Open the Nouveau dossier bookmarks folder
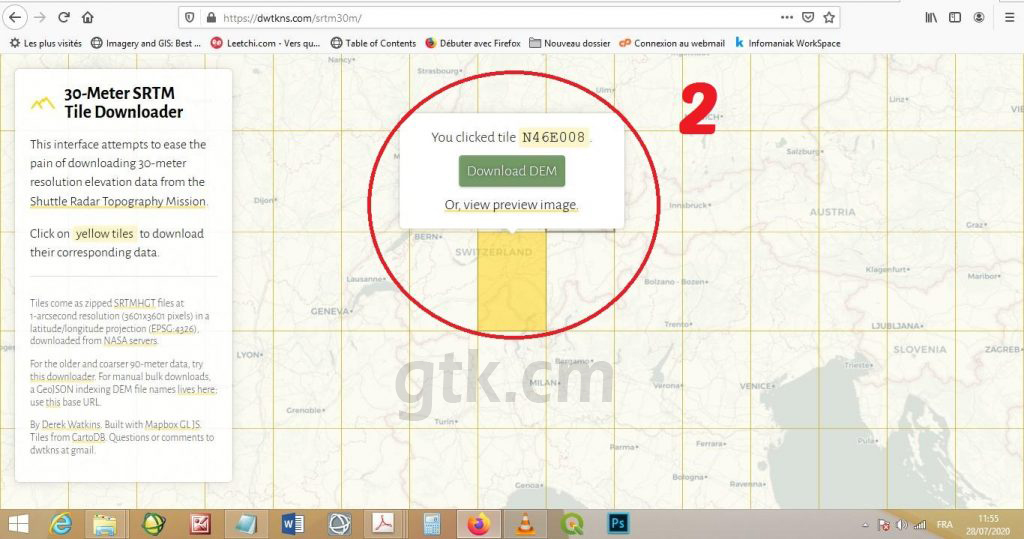Screen dimensions: 1024x539 pos(570,43)
